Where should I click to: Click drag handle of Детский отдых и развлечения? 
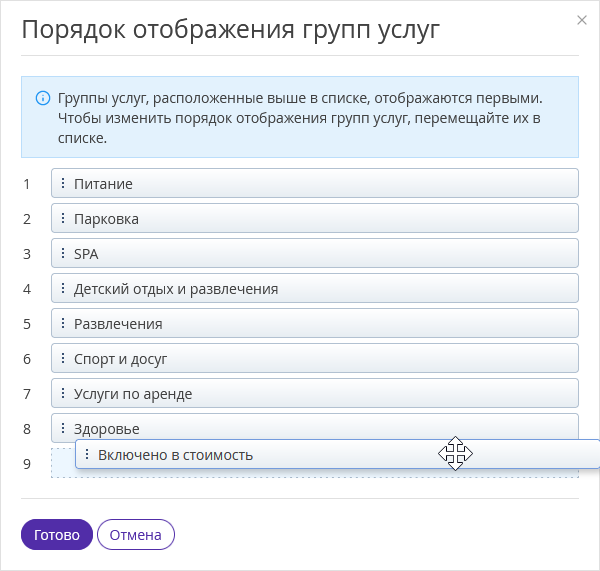coord(63,288)
